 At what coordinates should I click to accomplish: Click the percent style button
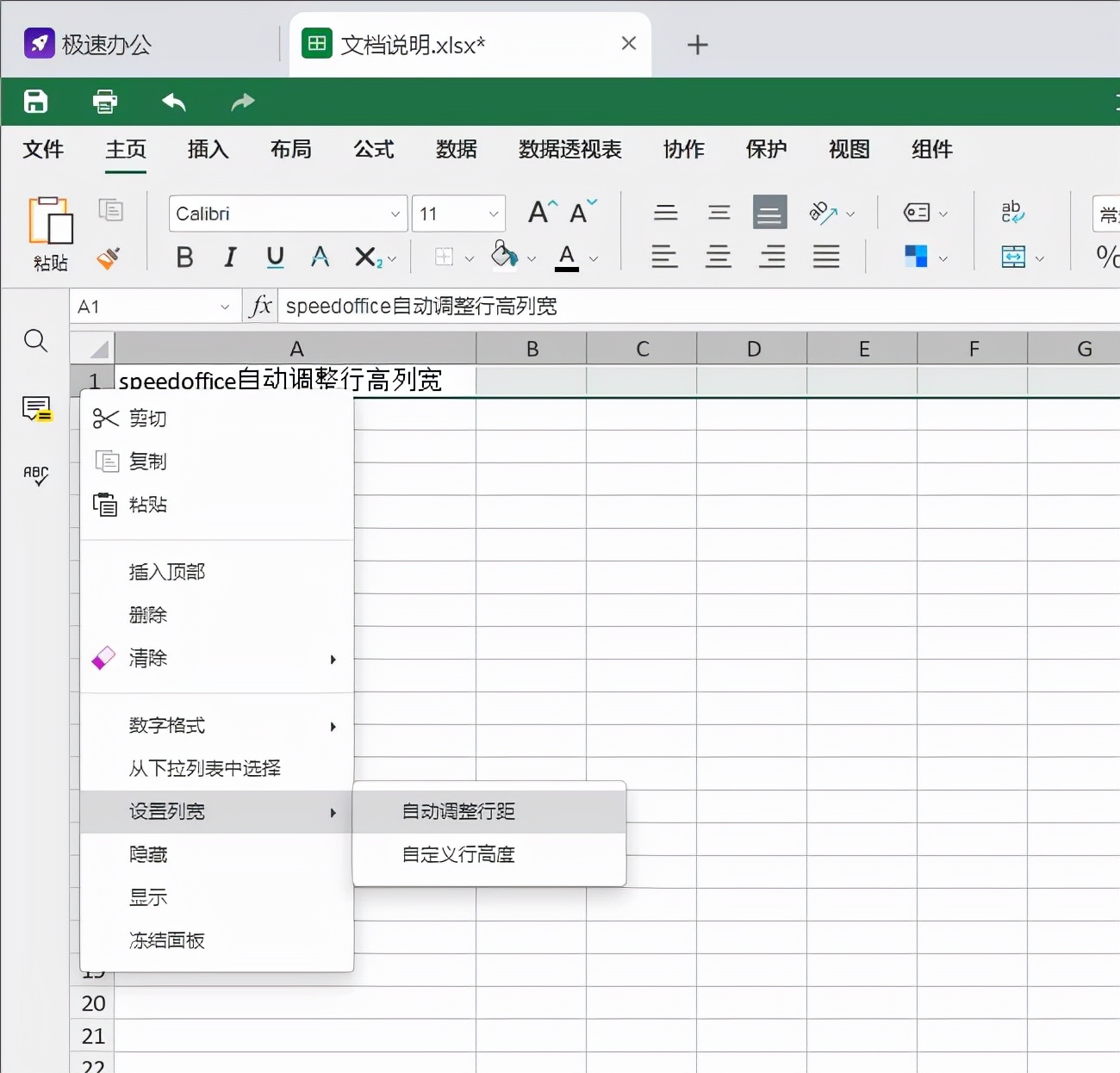pyautogui.click(x=1107, y=257)
